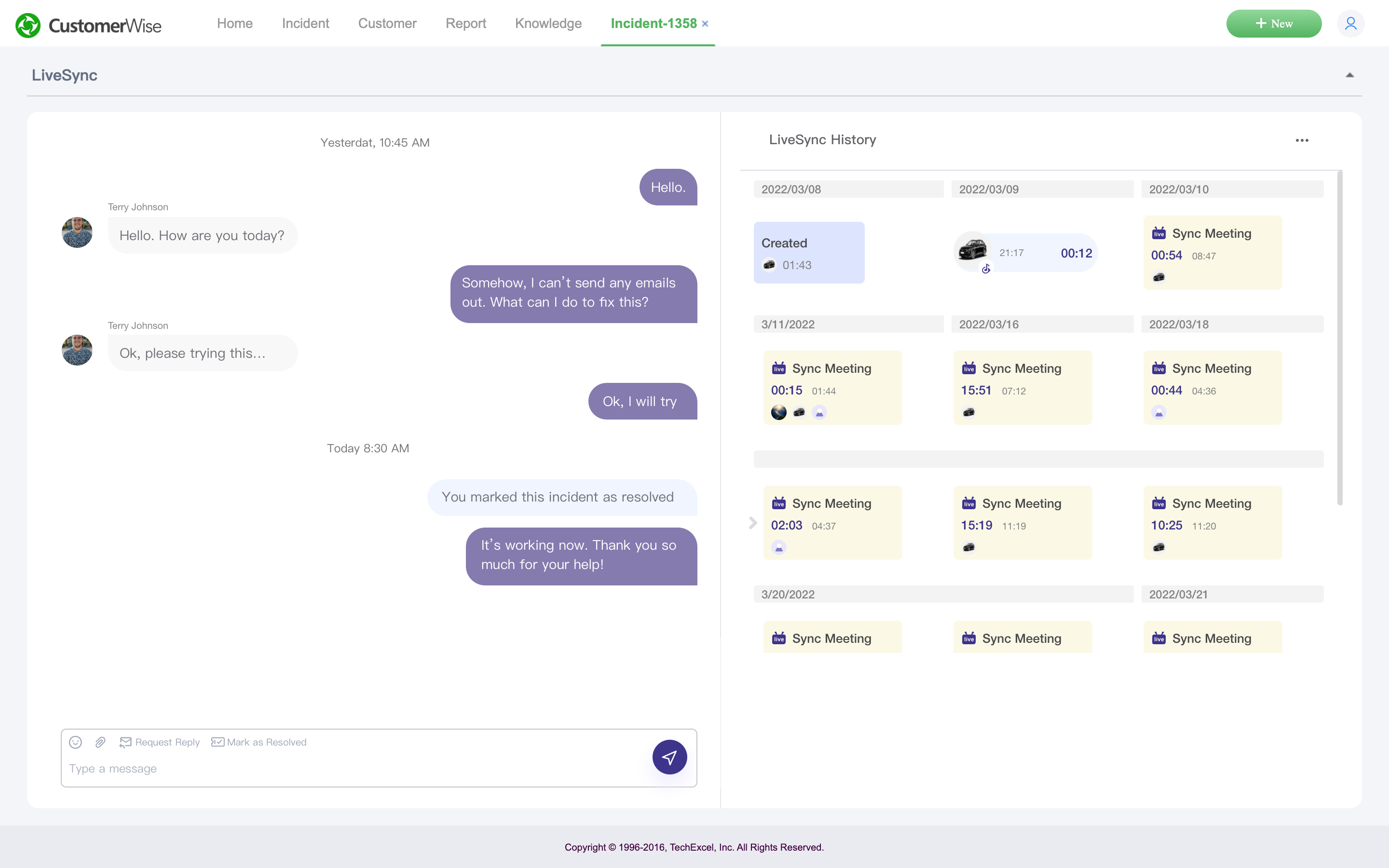Collapse the LiveSync panel with the arrow
The width and height of the screenshot is (1389, 868).
coord(1349,74)
